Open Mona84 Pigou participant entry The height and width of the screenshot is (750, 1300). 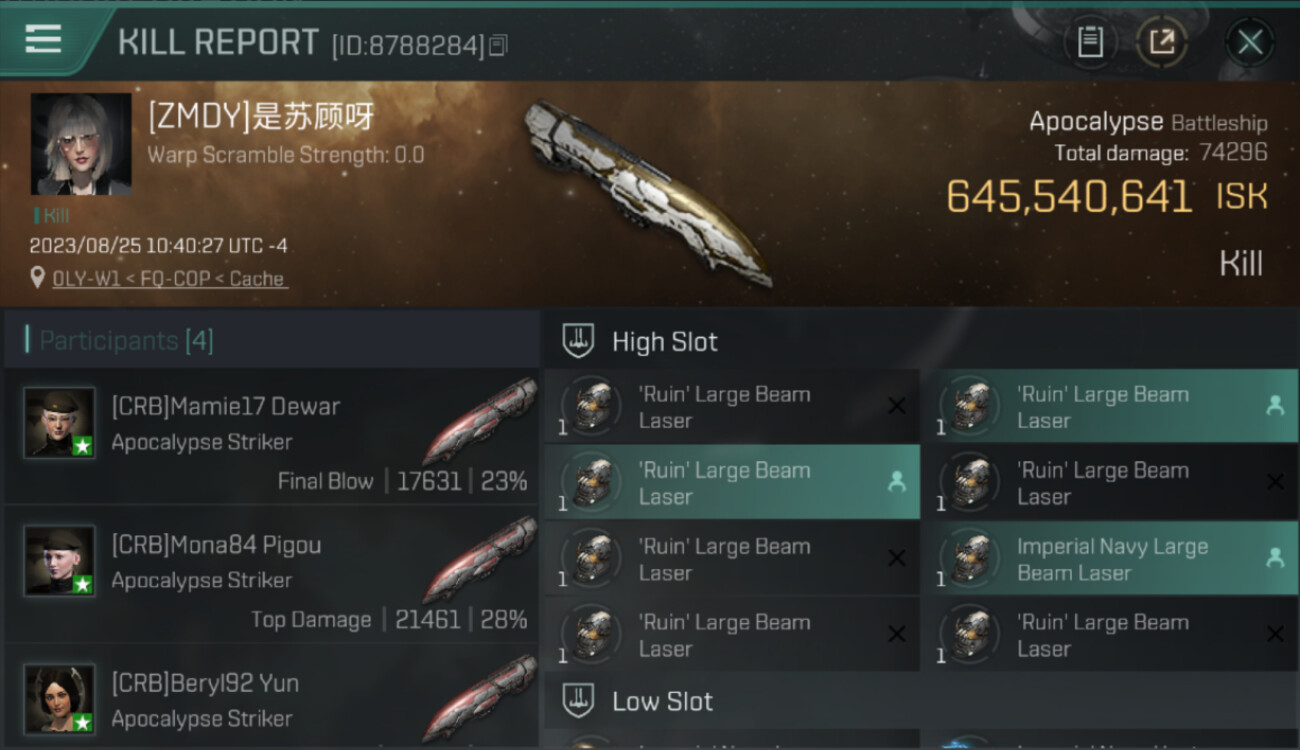(272, 575)
